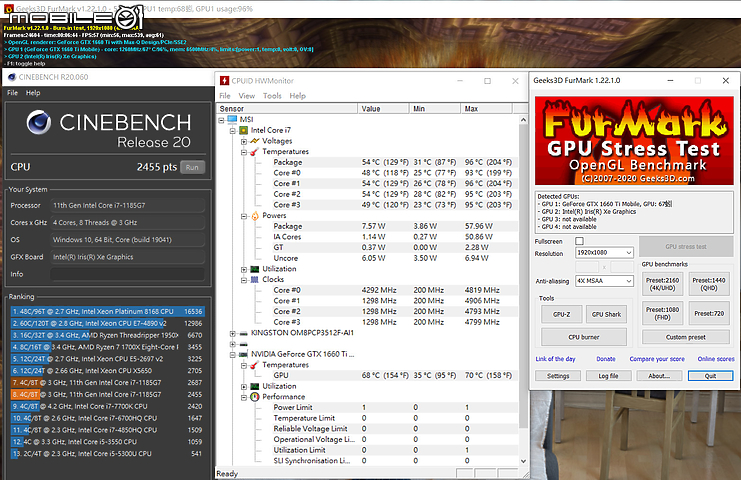Viewport: 741px width, 480px height.
Task: Click the Value column header
Action: pyautogui.click(x=383, y=109)
